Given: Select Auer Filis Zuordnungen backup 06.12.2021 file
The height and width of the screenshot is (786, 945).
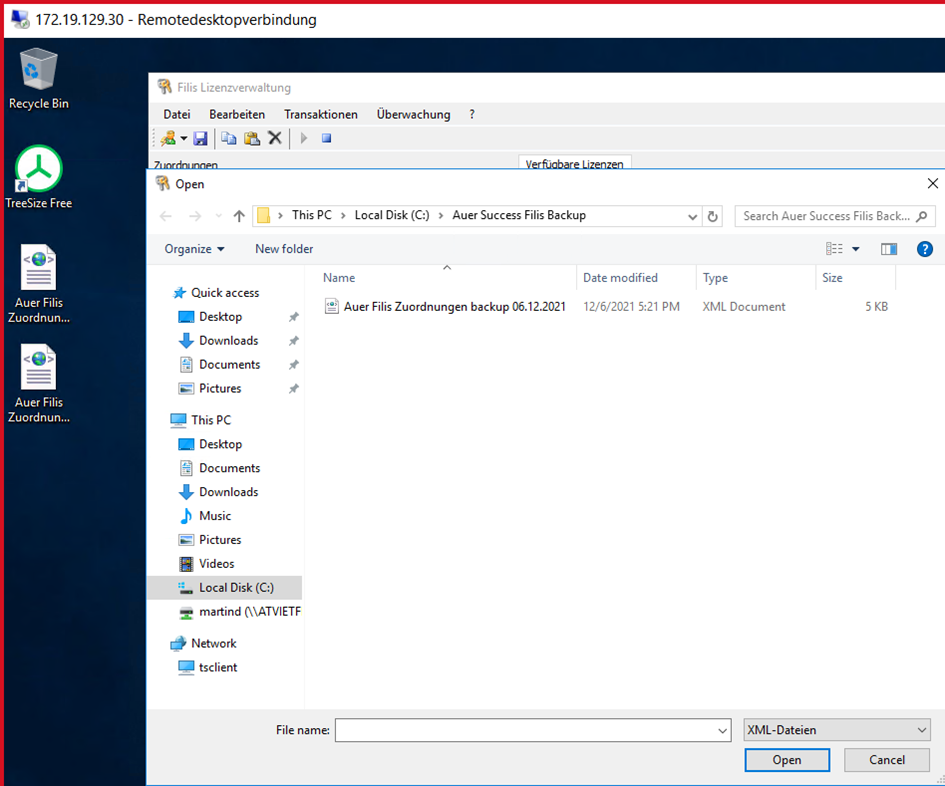Looking at the screenshot, I should (x=454, y=306).
